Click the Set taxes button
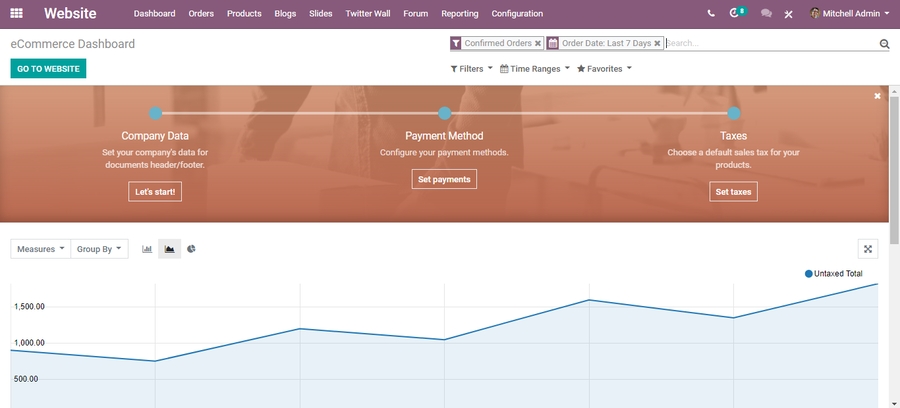The width and height of the screenshot is (900, 408). [734, 192]
